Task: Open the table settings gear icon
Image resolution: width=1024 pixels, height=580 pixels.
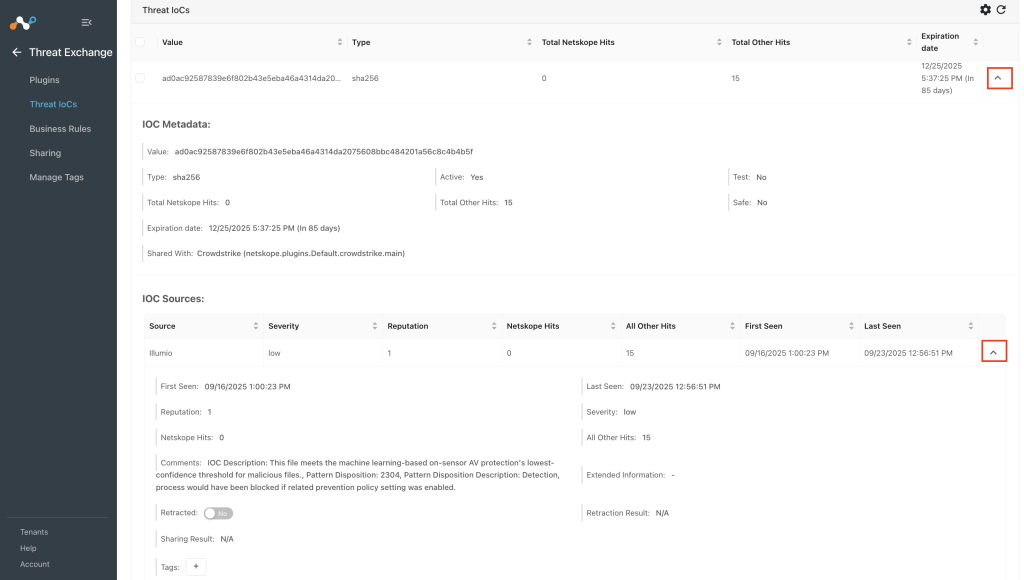Action: (985, 10)
